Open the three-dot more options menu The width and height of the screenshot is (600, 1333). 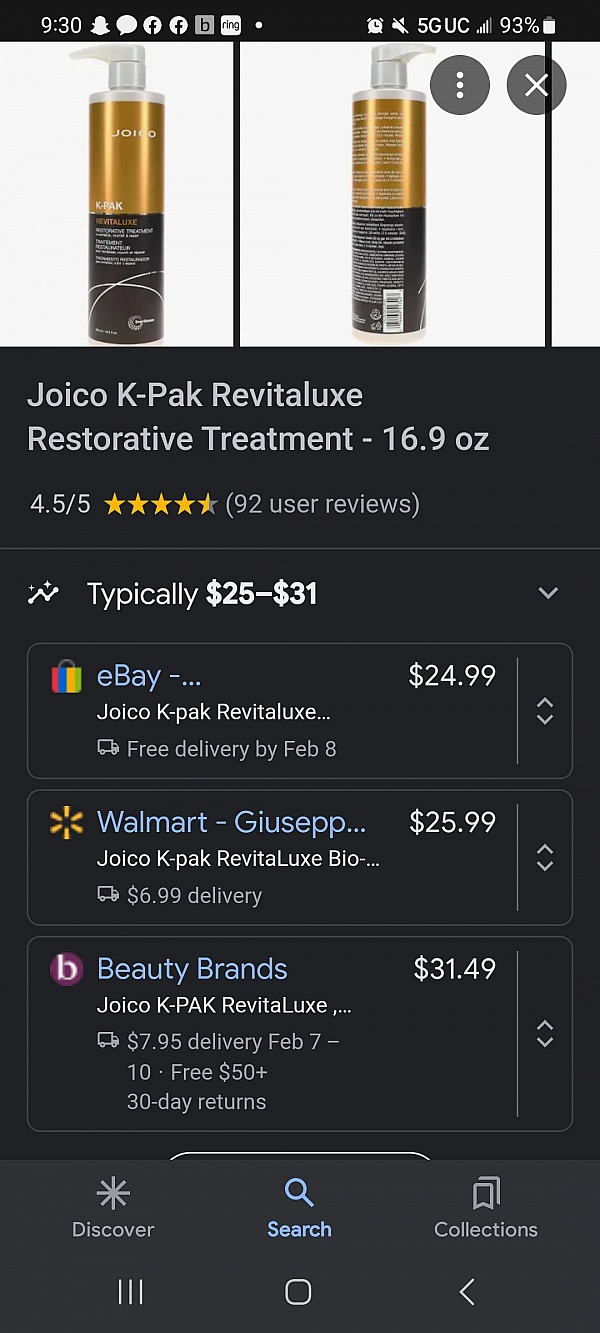click(460, 85)
